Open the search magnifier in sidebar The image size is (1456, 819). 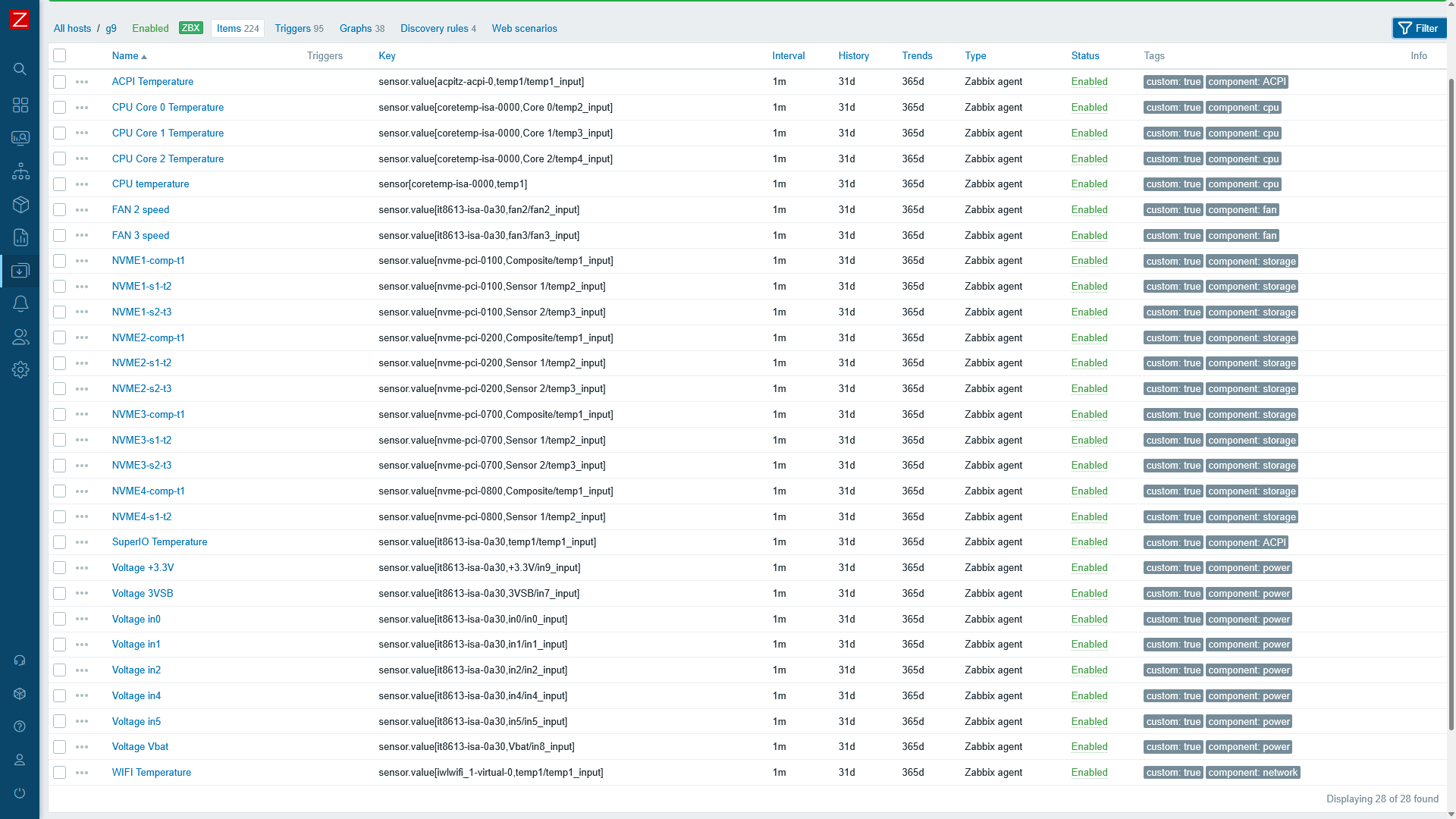tap(20, 69)
